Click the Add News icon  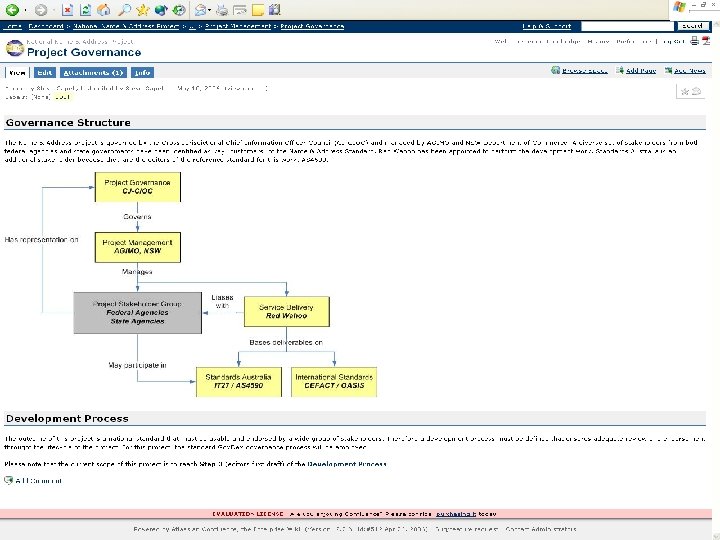(x=669, y=70)
